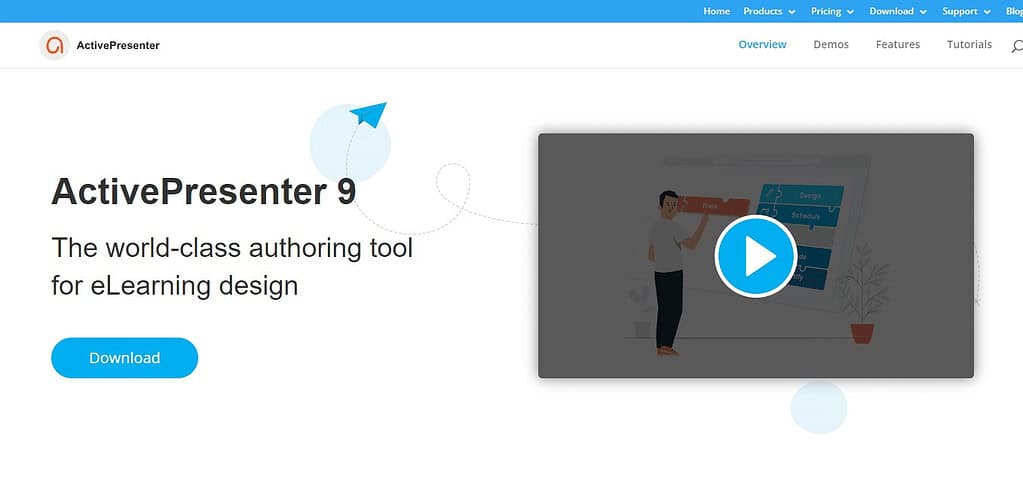Expand the Support dropdown menu
The height and width of the screenshot is (477, 1023).
click(966, 11)
